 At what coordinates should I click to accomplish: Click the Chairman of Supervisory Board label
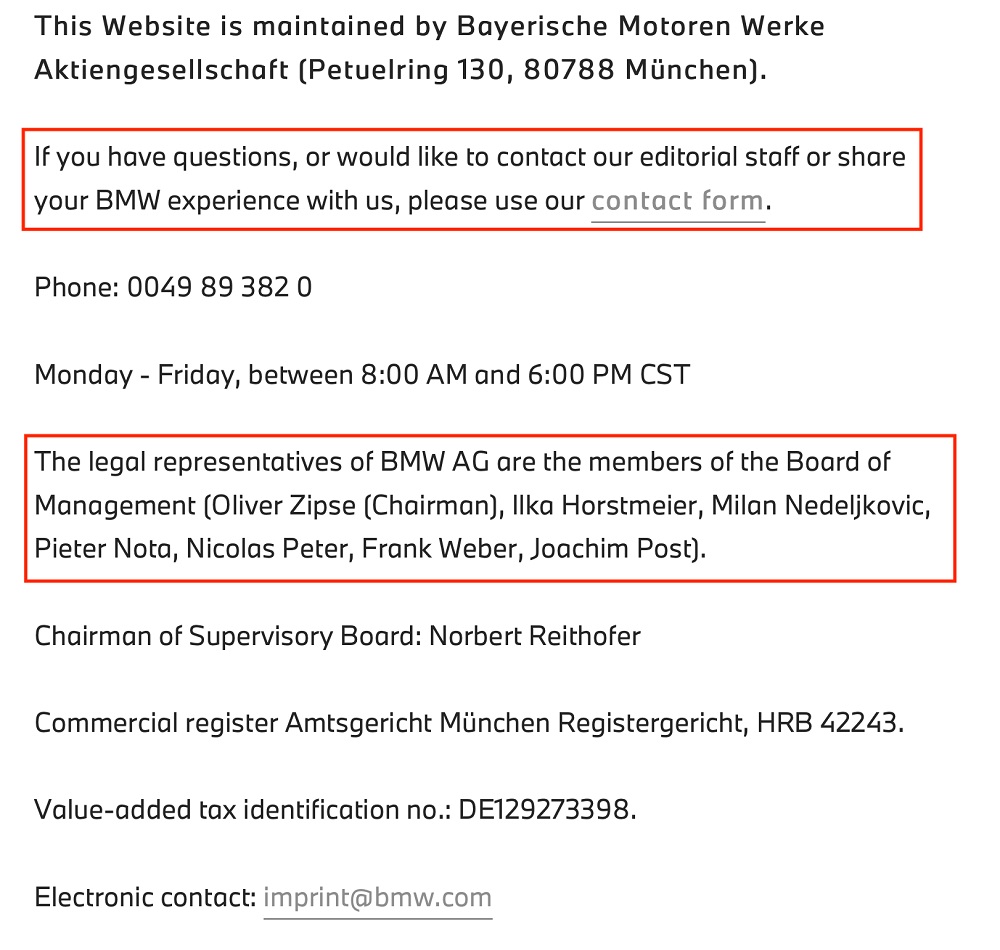[x=228, y=636]
